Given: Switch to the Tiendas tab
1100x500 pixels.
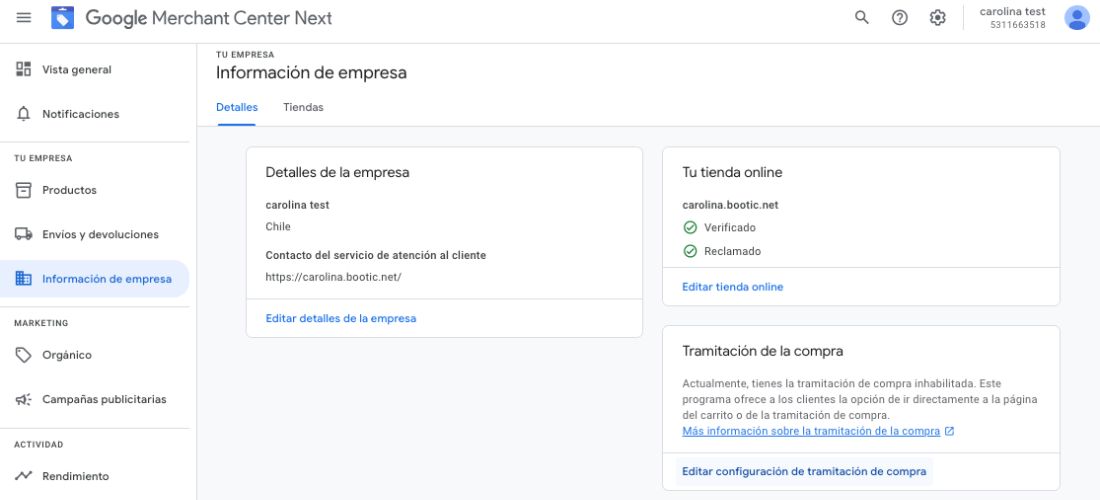Looking at the screenshot, I should pyautogui.click(x=303, y=107).
